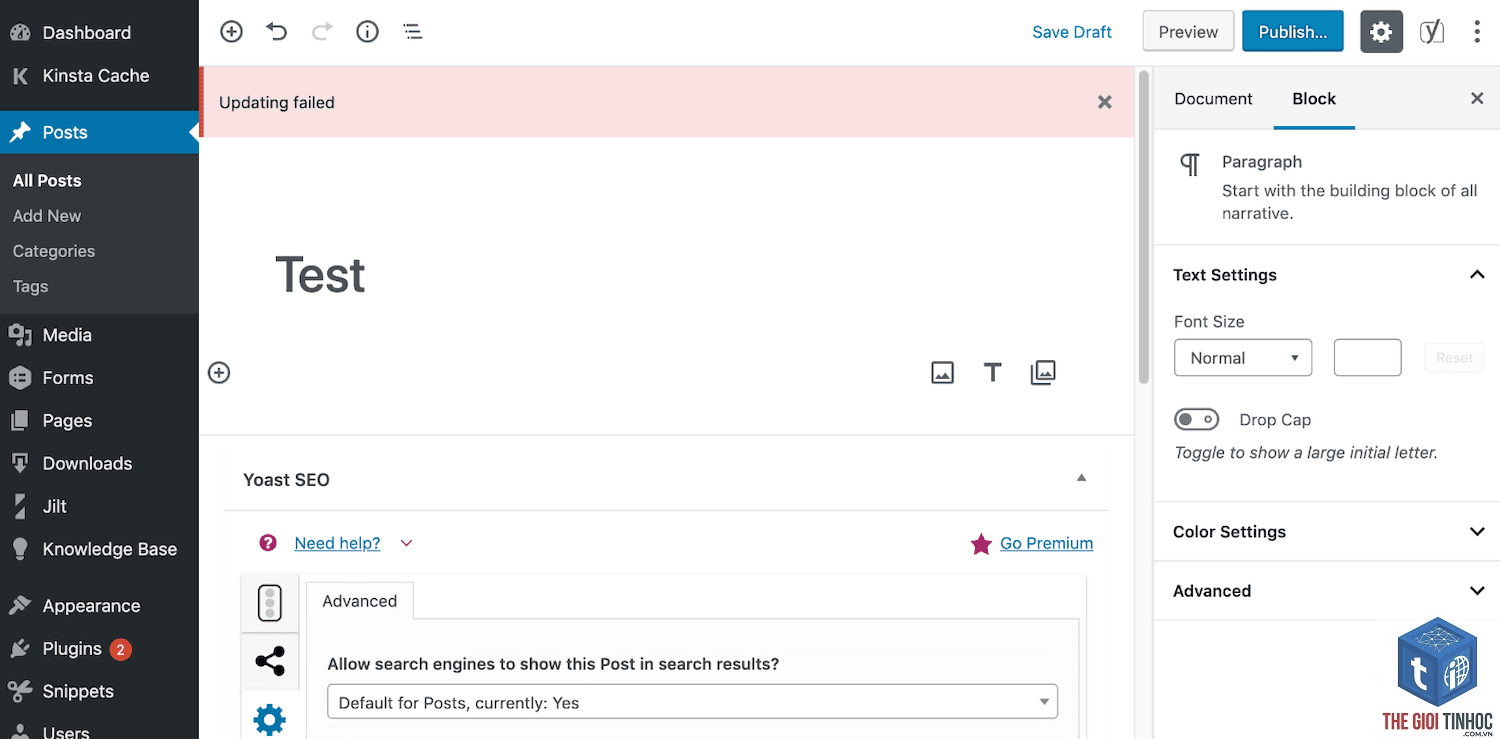Click the Publish button
The image size is (1500, 739).
1293,32
